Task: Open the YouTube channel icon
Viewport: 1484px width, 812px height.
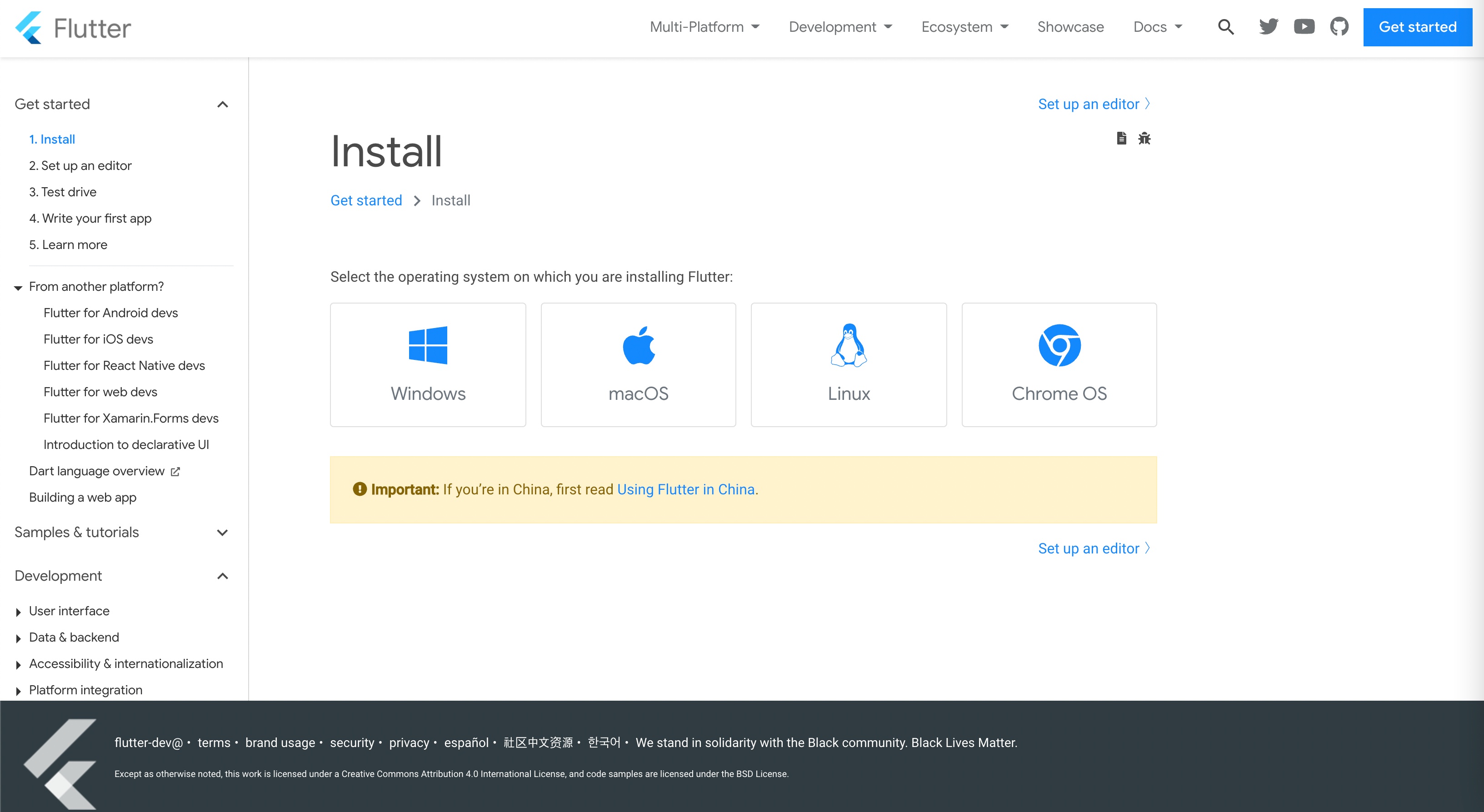Action: click(1304, 27)
